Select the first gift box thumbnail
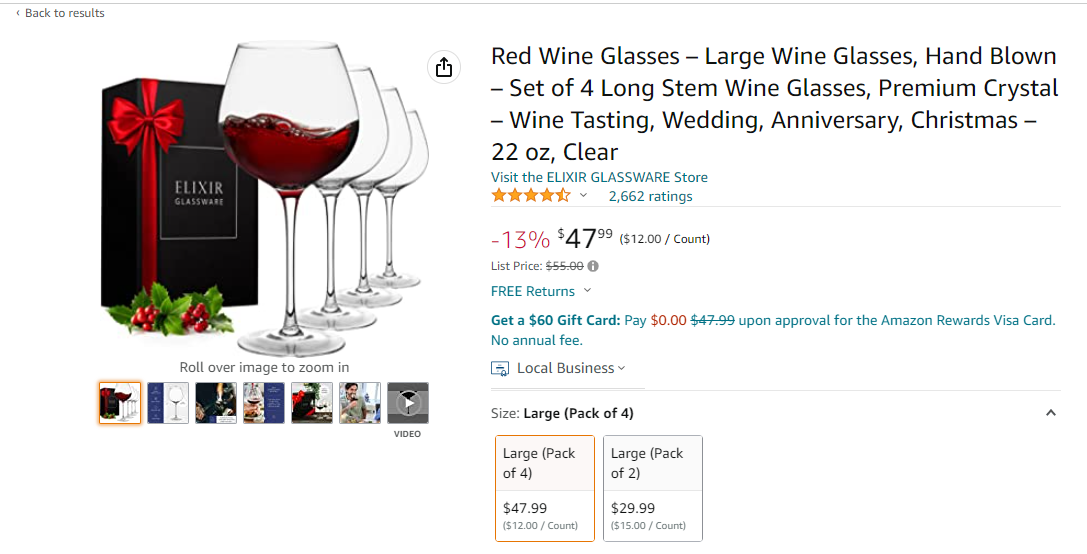 [120, 403]
